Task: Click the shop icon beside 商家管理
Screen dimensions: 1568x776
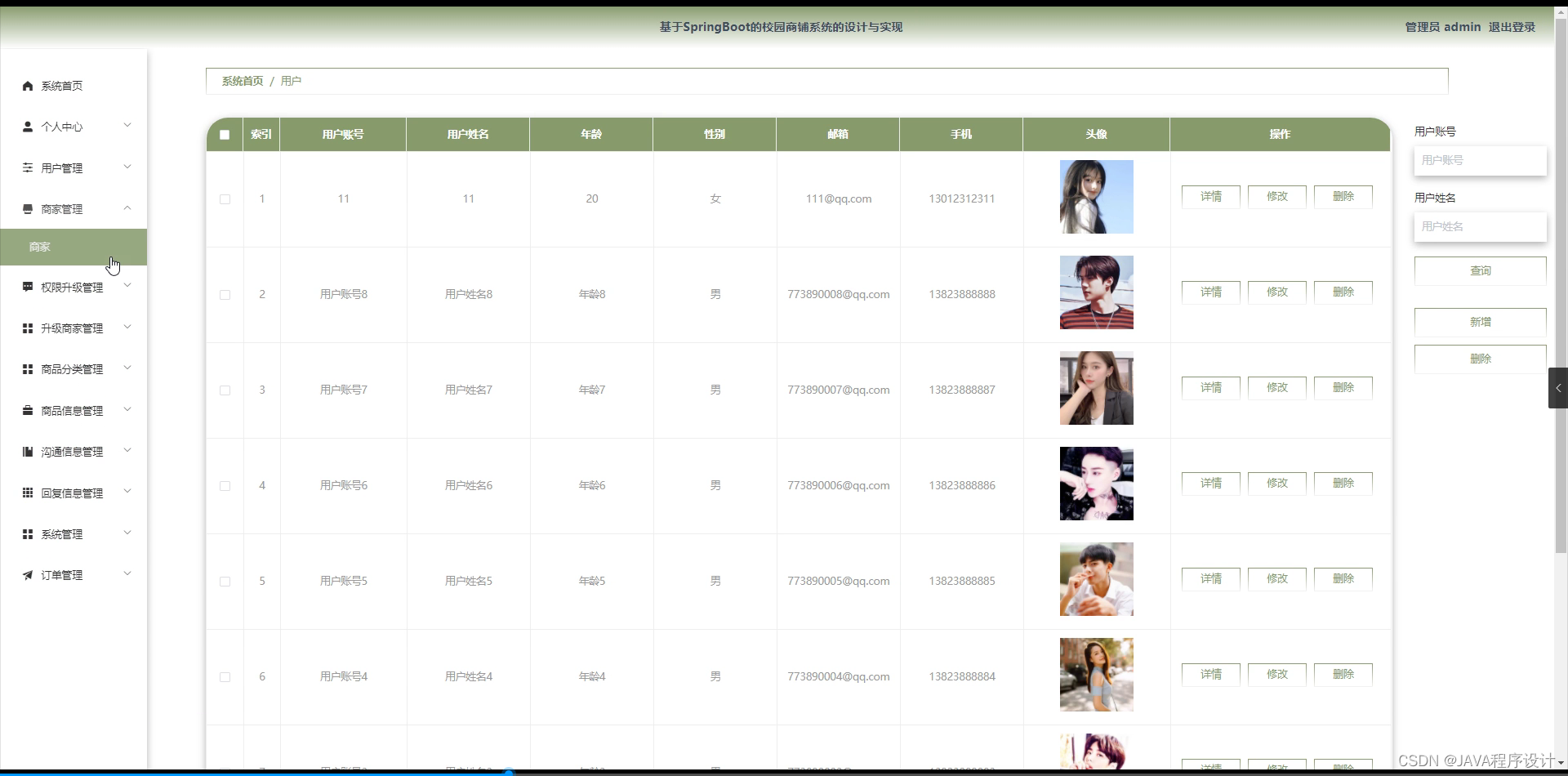Action: (x=28, y=209)
